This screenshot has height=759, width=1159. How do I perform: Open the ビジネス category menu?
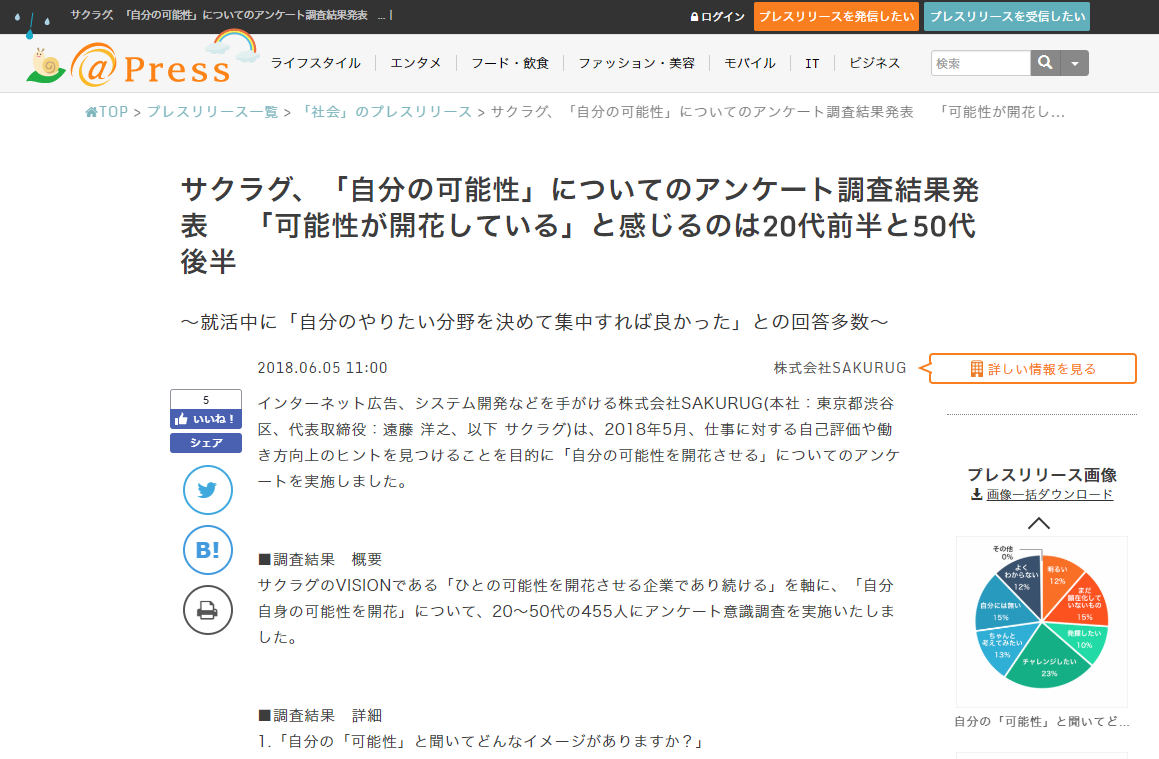coord(874,63)
